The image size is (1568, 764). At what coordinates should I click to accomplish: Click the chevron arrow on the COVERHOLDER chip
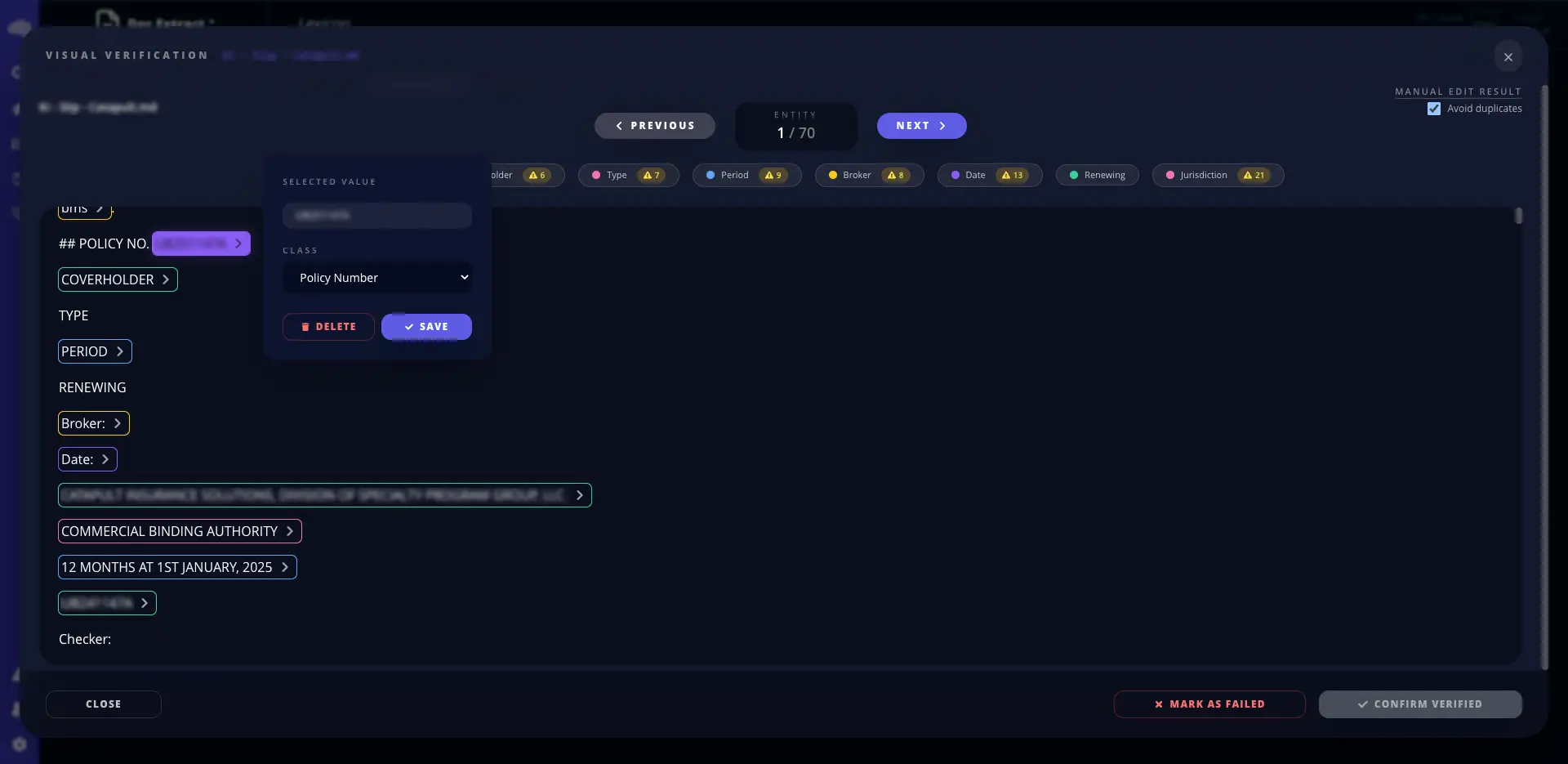coord(167,279)
